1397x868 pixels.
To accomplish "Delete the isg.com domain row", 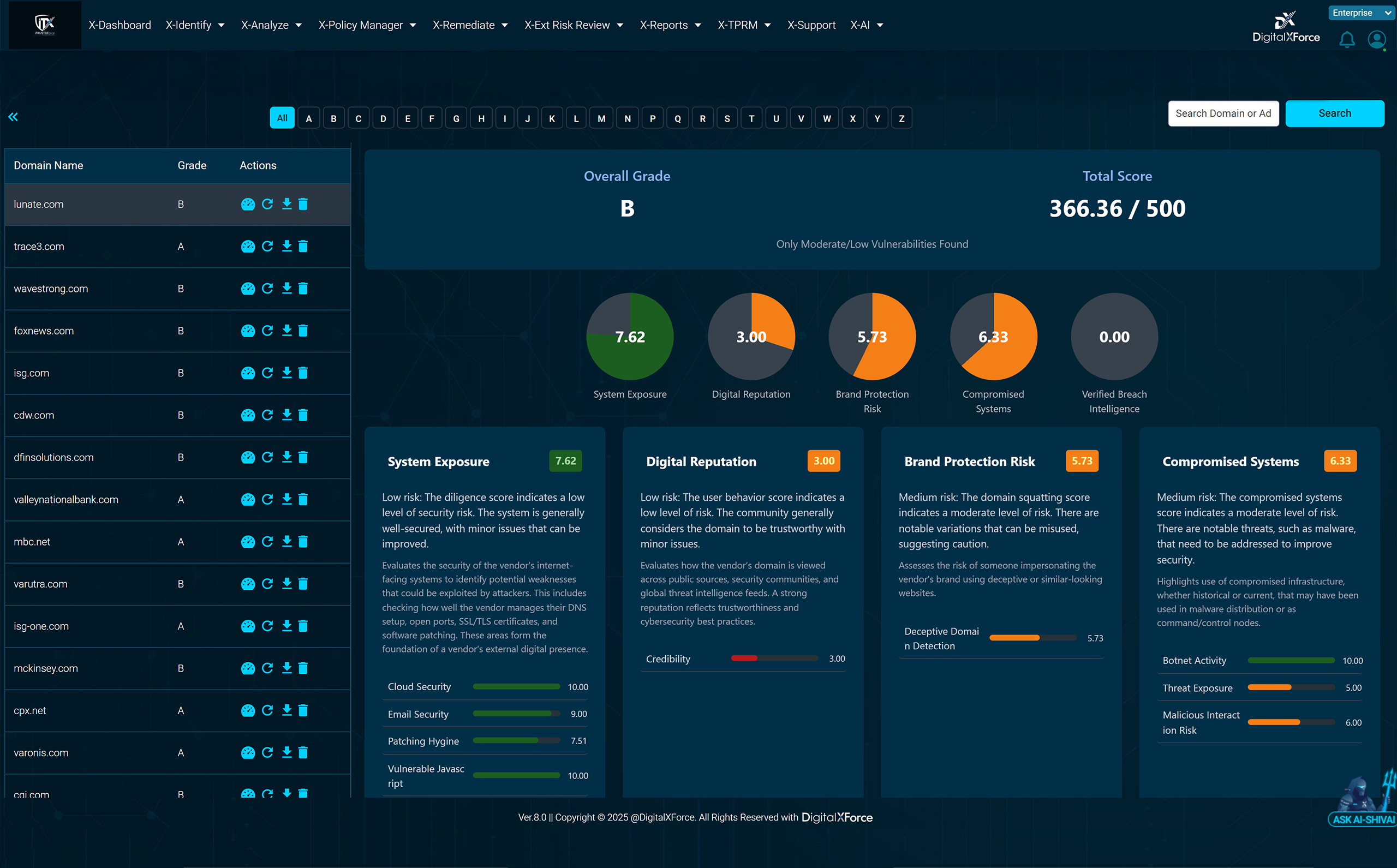I will click(x=303, y=373).
